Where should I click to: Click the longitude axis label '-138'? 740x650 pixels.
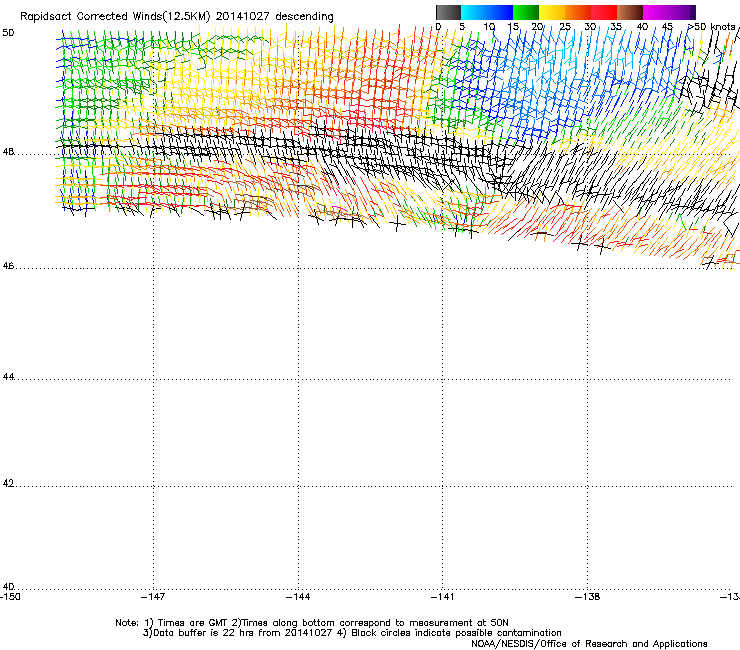coord(588,596)
